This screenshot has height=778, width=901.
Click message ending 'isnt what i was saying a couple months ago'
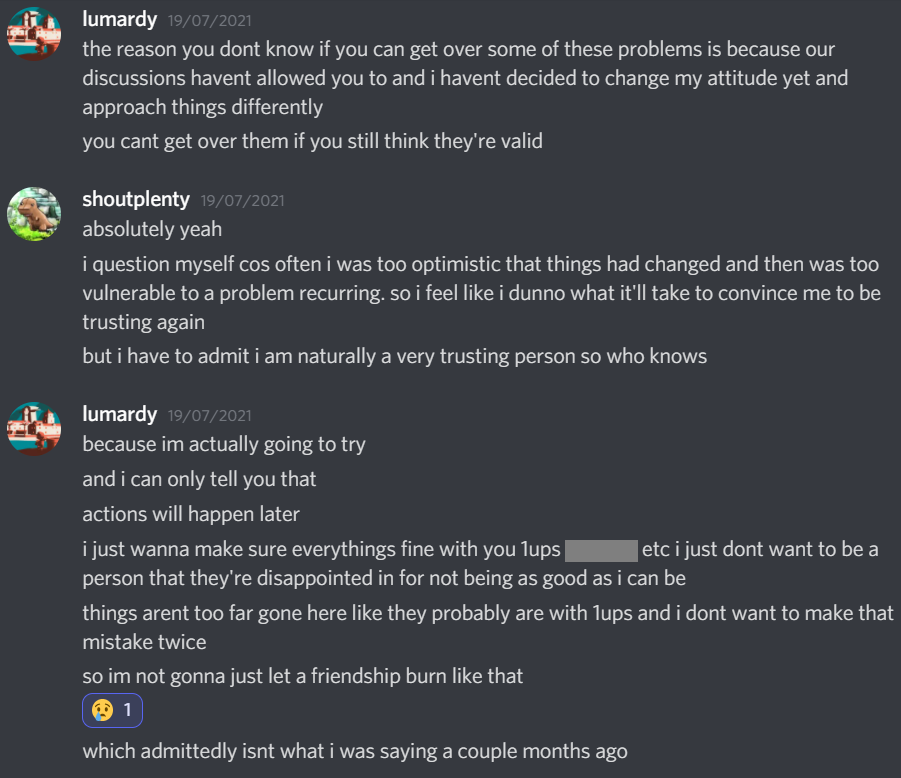[355, 750]
